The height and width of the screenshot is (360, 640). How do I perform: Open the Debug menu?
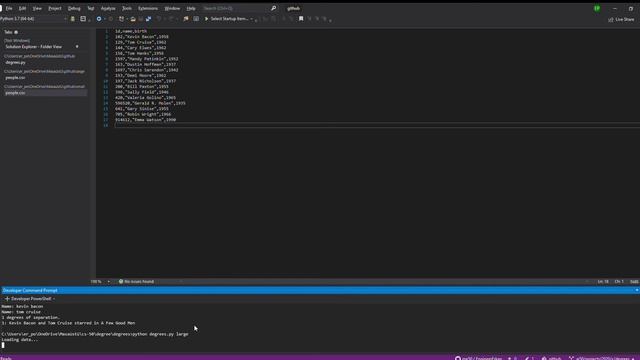[x=74, y=8]
